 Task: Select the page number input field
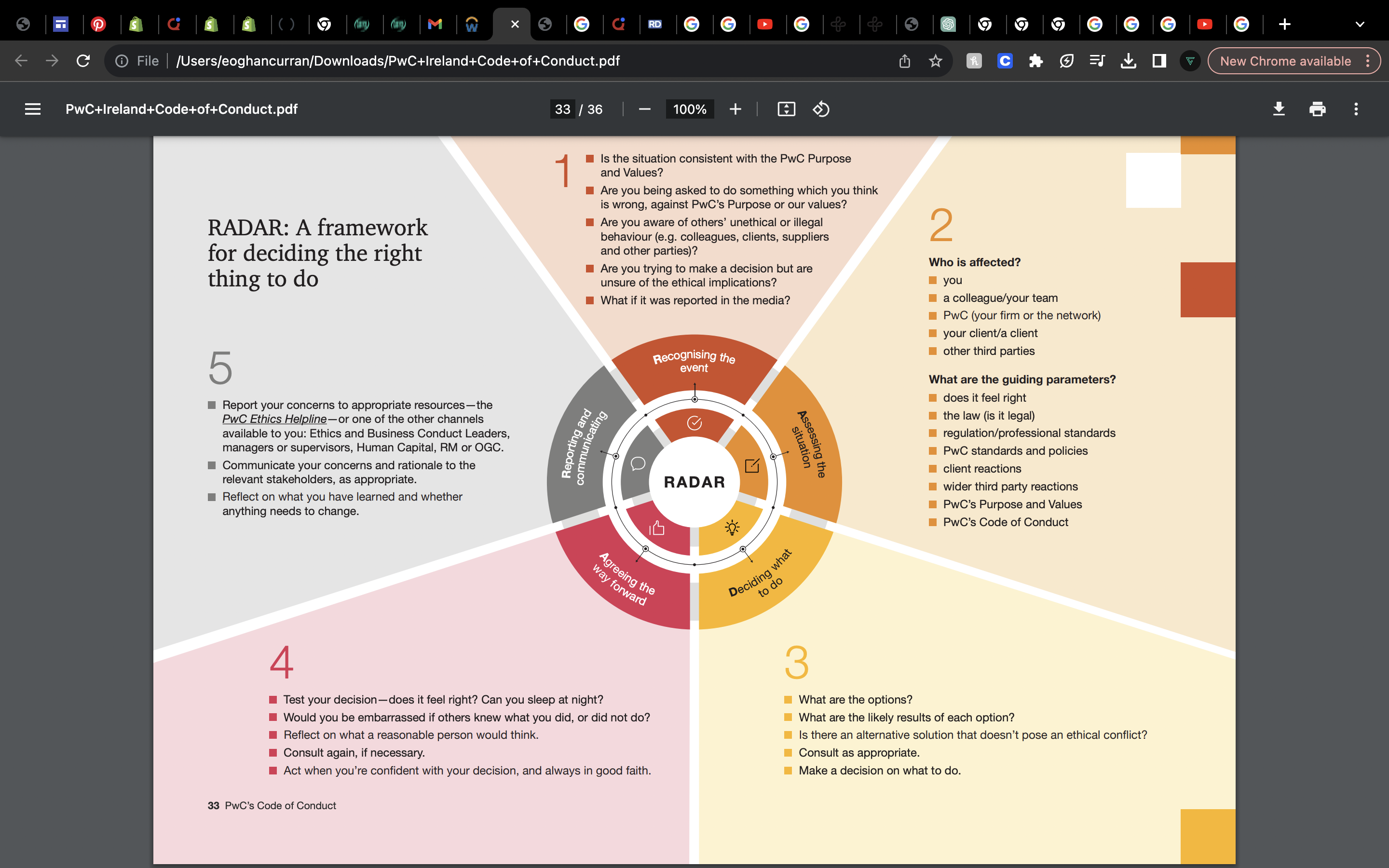[562, 109]
